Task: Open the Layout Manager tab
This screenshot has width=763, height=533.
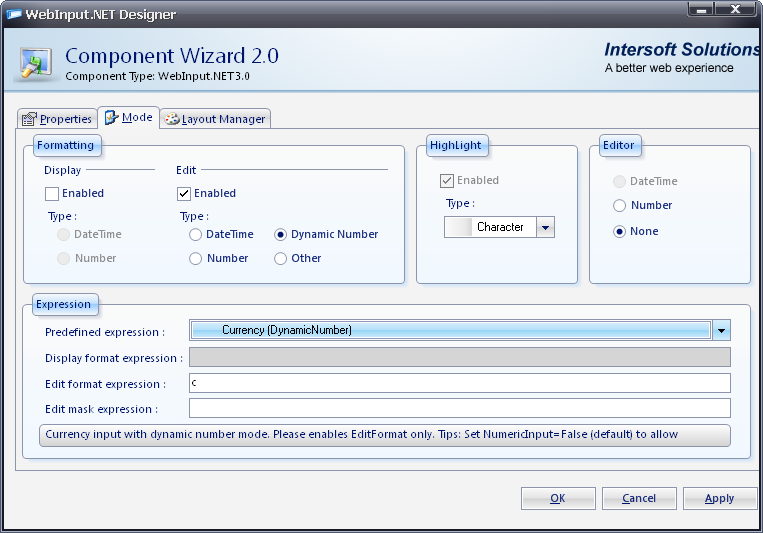Action: pos(216,119)
